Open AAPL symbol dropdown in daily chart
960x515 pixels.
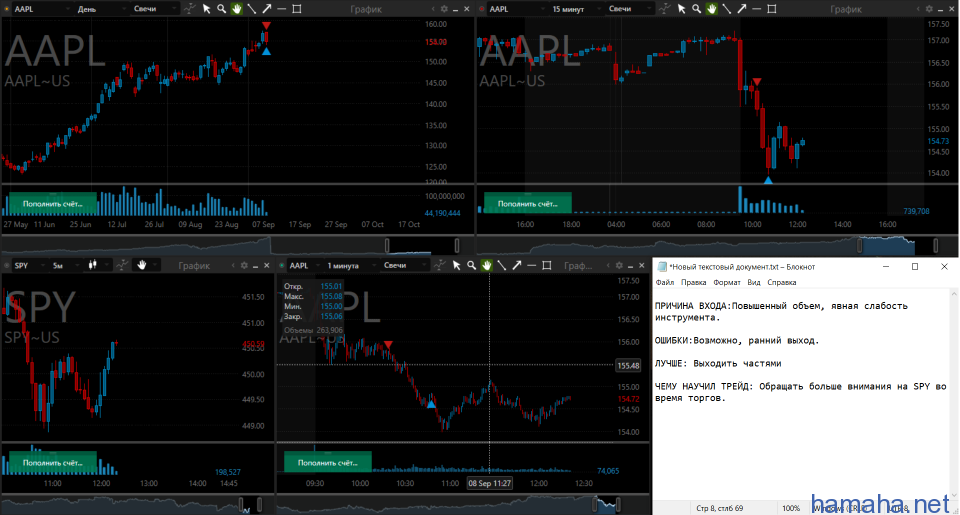click(x=40, y=9)
